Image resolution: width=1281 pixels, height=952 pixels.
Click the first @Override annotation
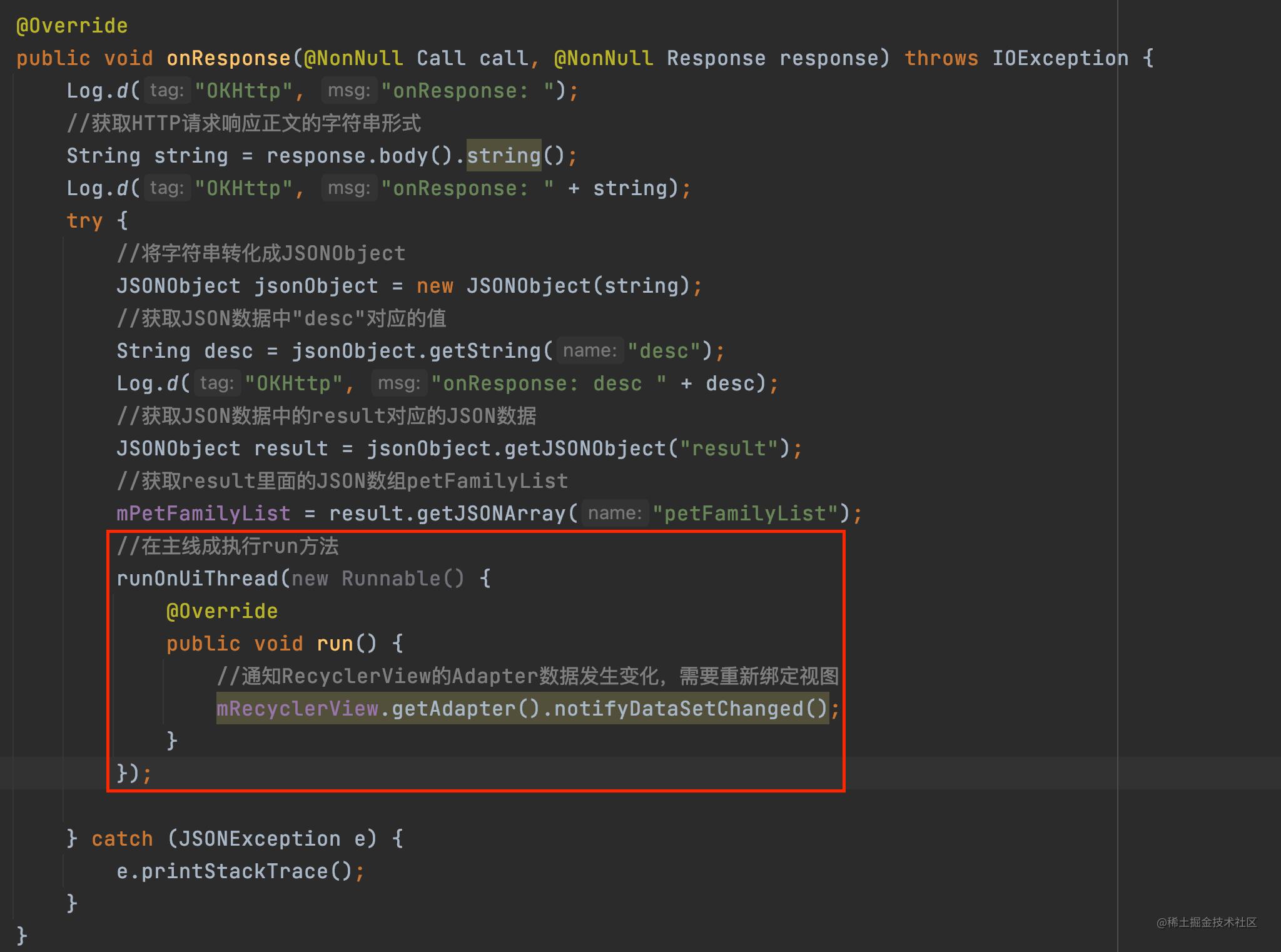click(x=72, y=26)
